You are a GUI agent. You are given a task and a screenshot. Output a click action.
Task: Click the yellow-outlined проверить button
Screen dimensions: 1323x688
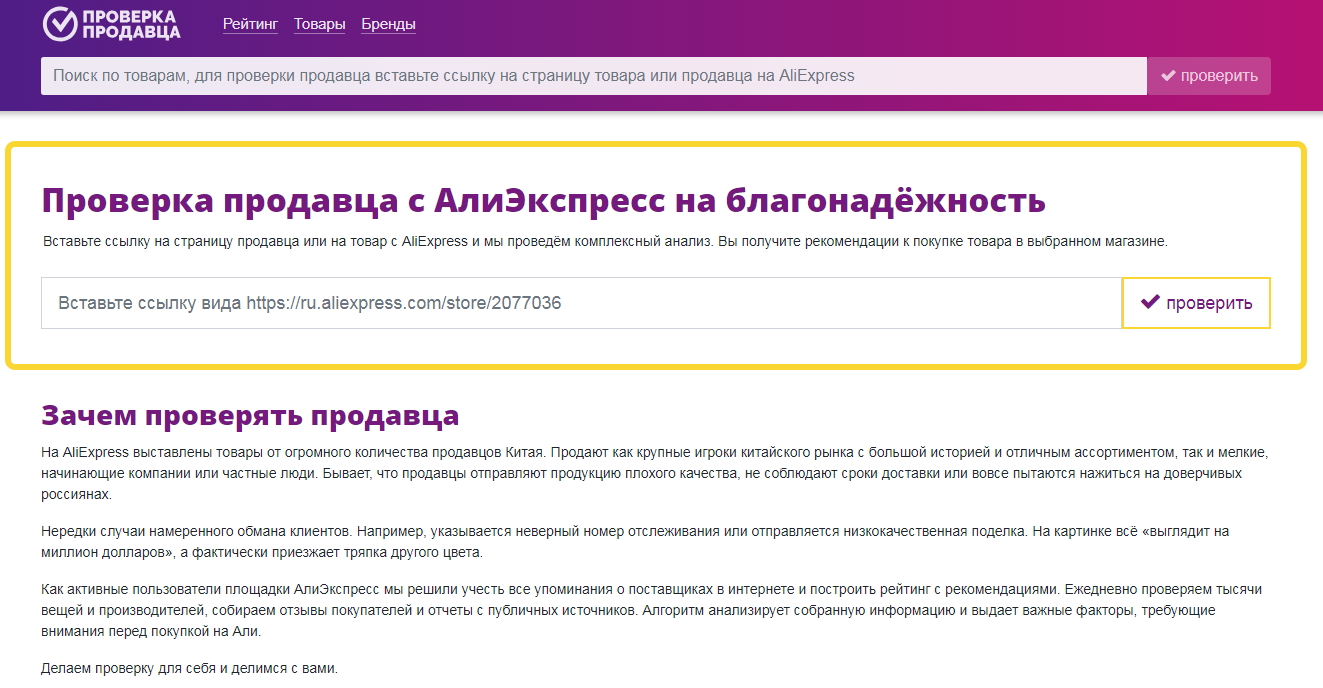pos(1196,303)
